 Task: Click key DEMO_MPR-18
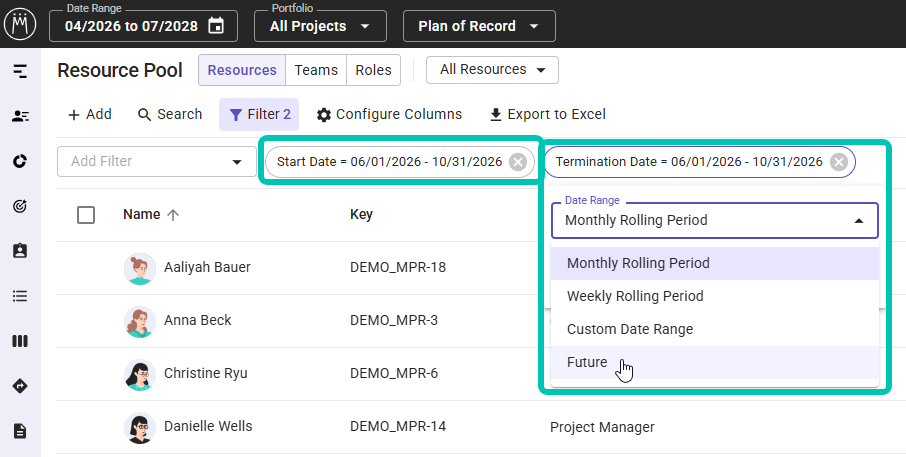[398, 267]
